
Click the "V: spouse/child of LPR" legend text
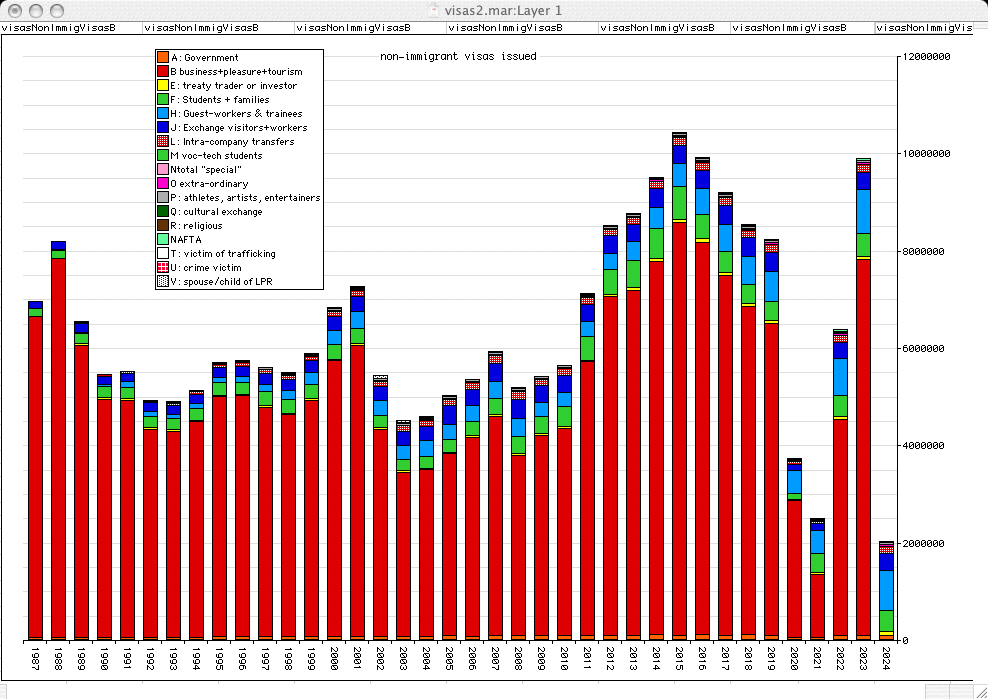tap(224, 282)
